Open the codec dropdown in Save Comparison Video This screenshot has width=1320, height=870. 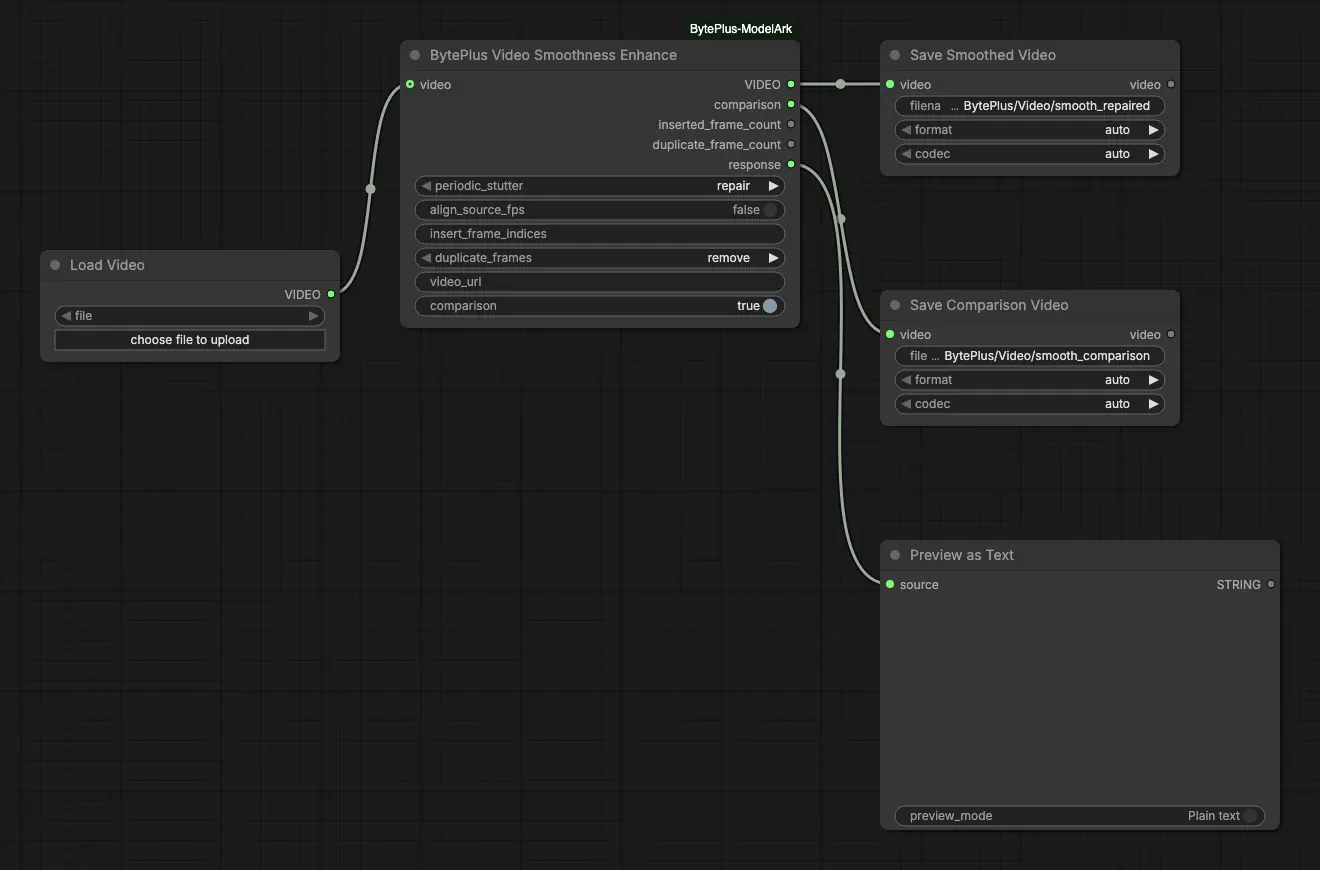1030,404
